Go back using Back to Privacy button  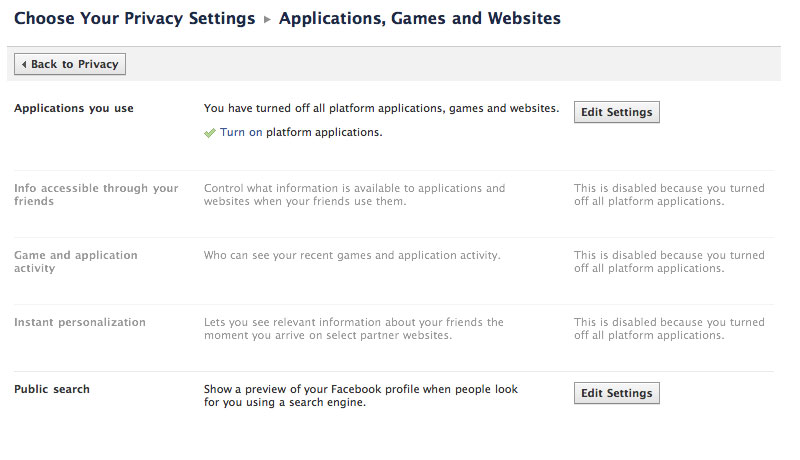[x=70, y=64]
